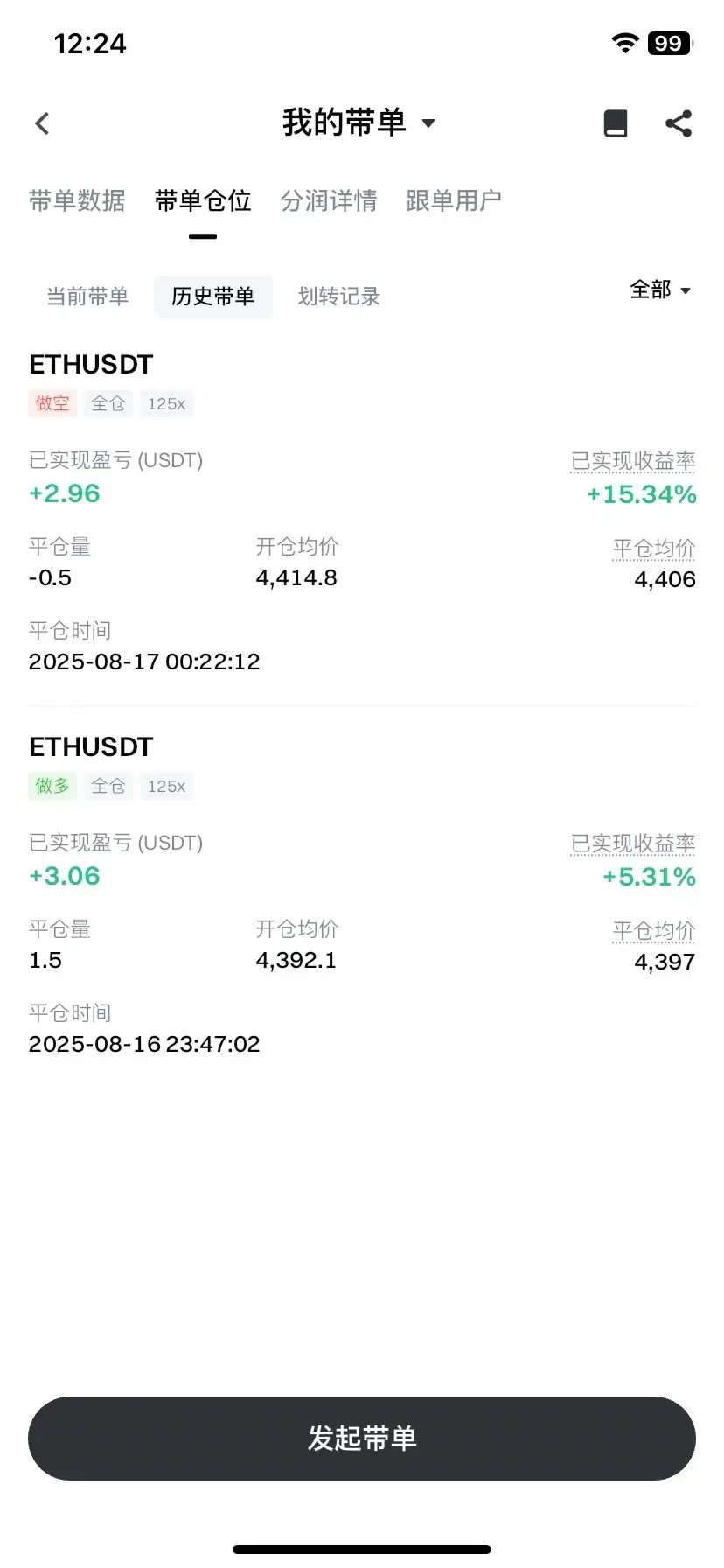724x1568 pixels.
Task: Open the 分润详情 tab
Action: (329, 200)
